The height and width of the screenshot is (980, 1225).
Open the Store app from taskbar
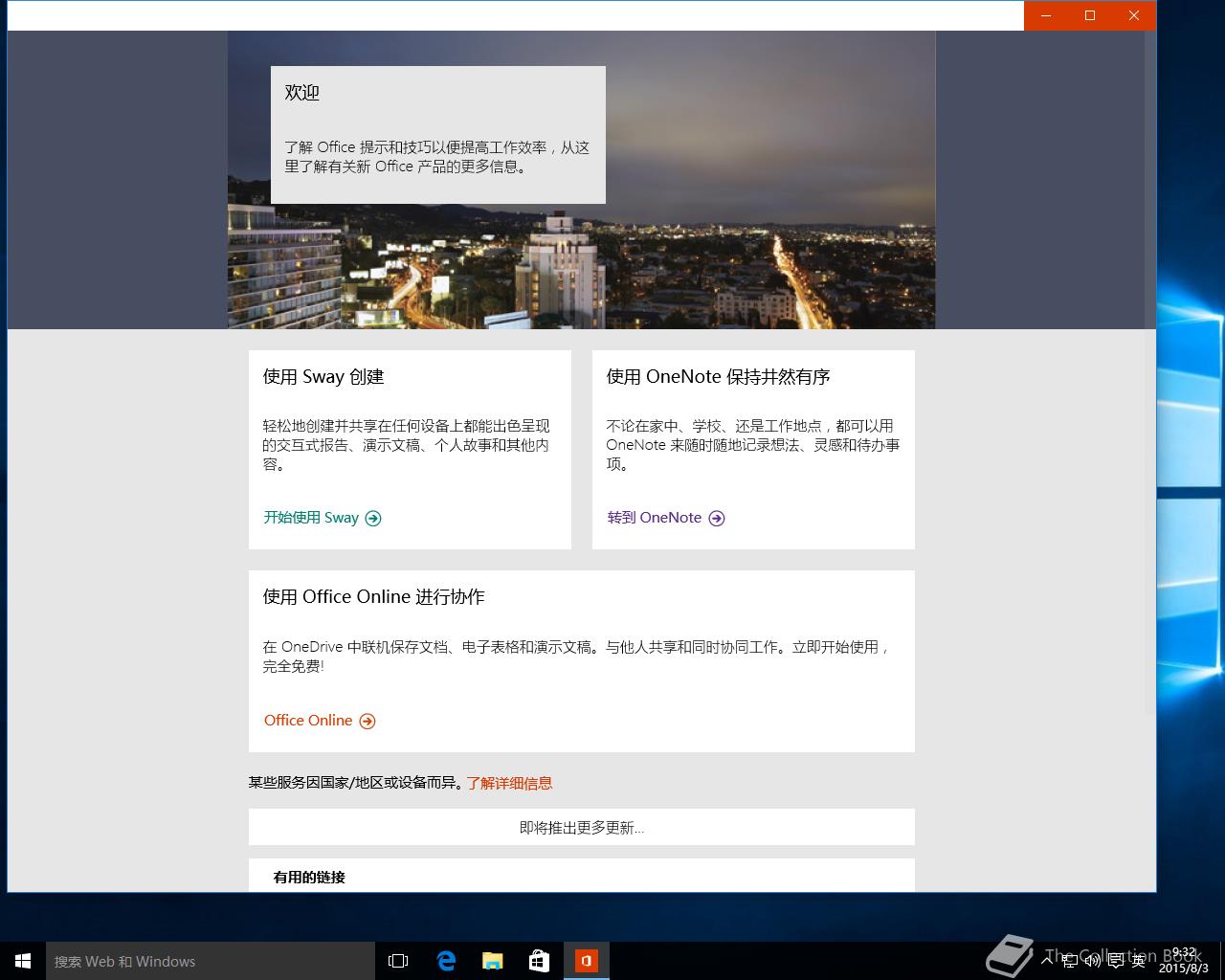coord(540,961)
